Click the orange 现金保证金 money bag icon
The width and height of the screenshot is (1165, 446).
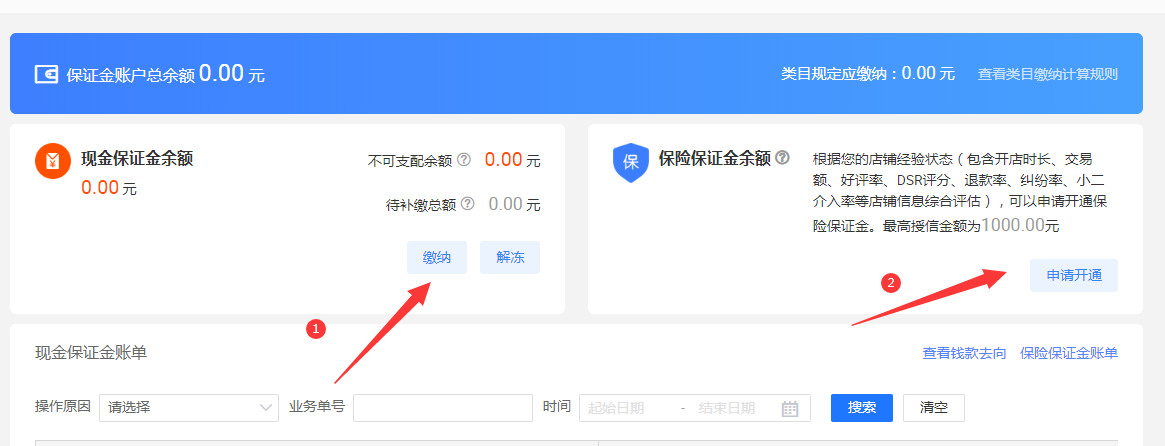coord(53,161)
